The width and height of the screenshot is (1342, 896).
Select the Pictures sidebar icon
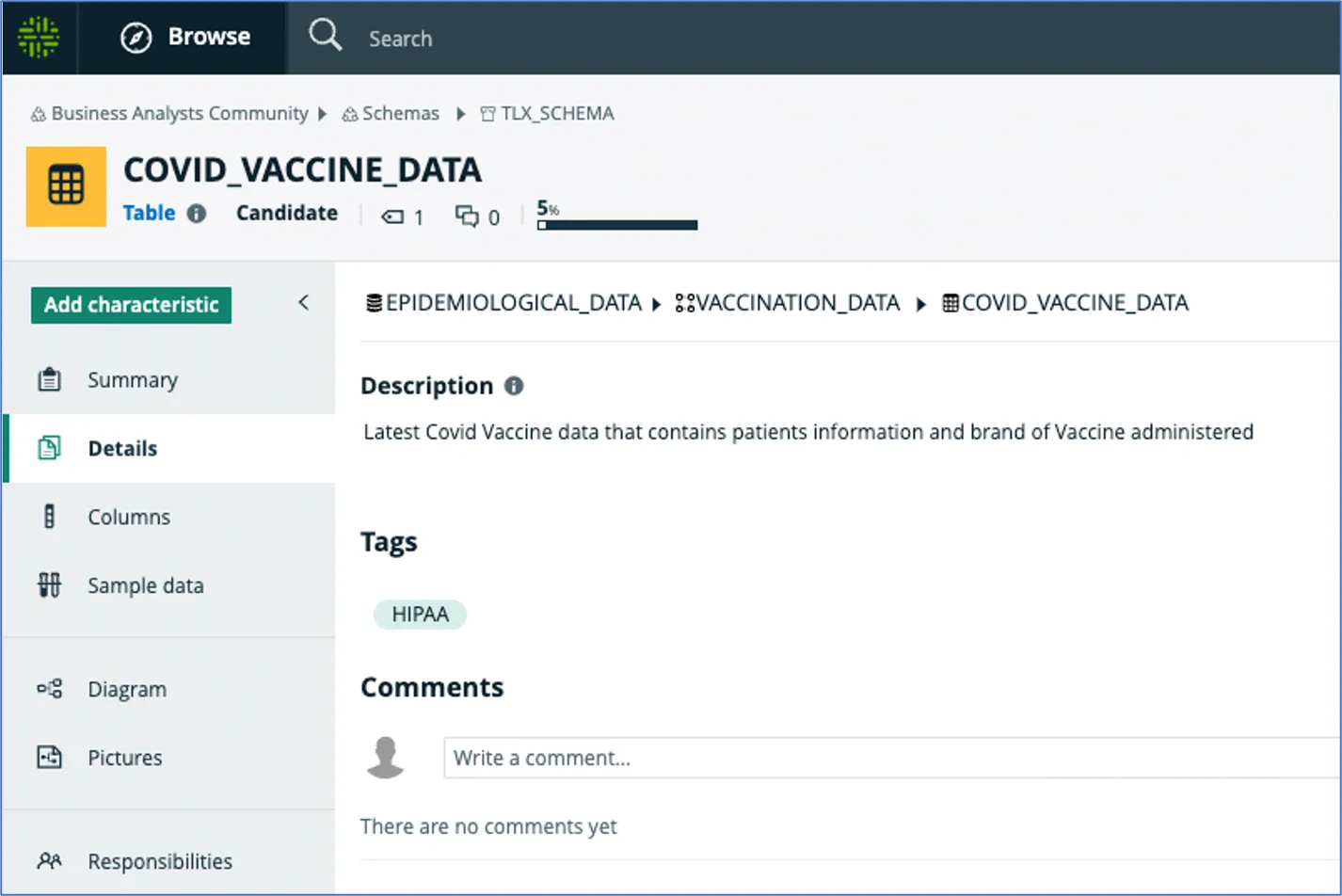[x=49, y=757]
